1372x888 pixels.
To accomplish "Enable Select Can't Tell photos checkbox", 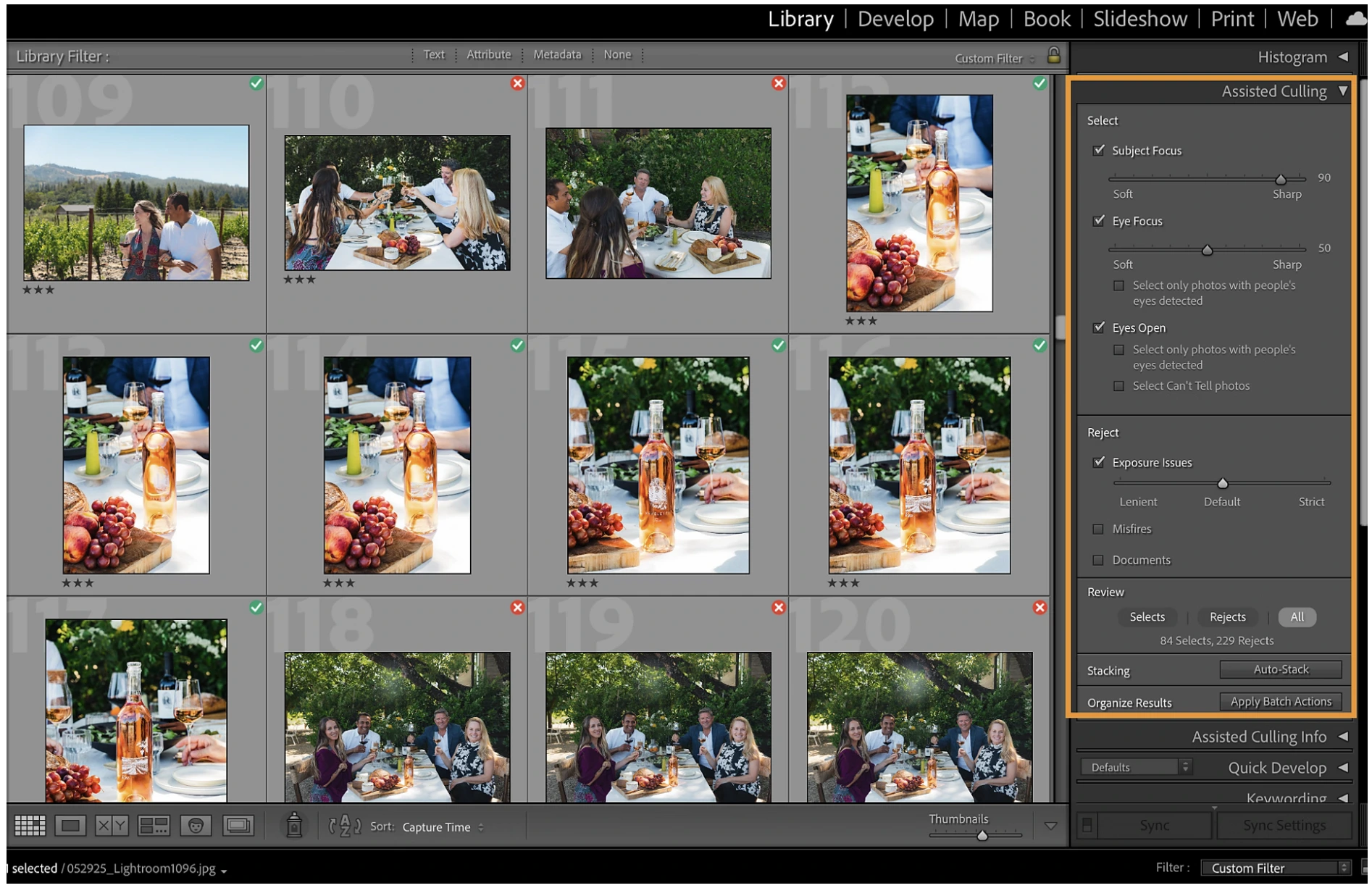I will 1119,386.
